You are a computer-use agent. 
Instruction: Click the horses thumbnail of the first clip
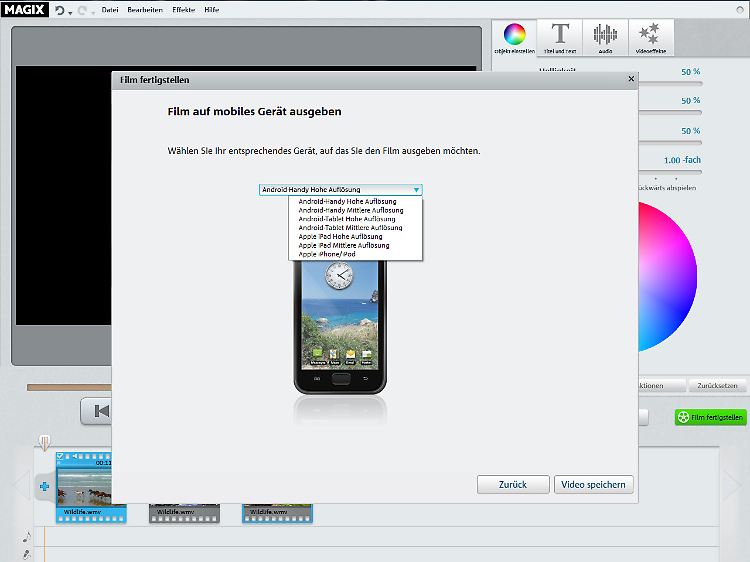[84, 486]
